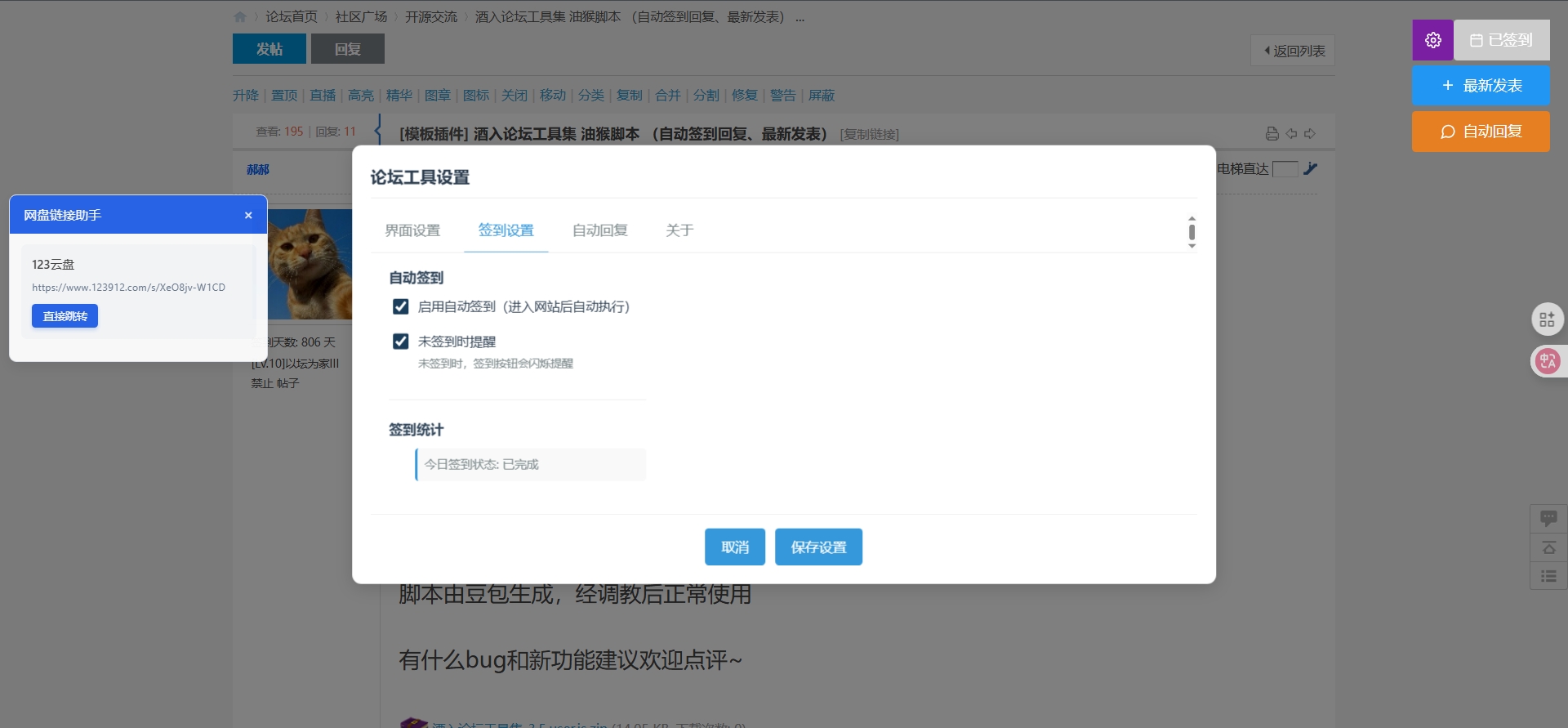Open 开源交流 breadcrumb link
The width and height of the screenshot is (1568, 728).
click(431, 17)
